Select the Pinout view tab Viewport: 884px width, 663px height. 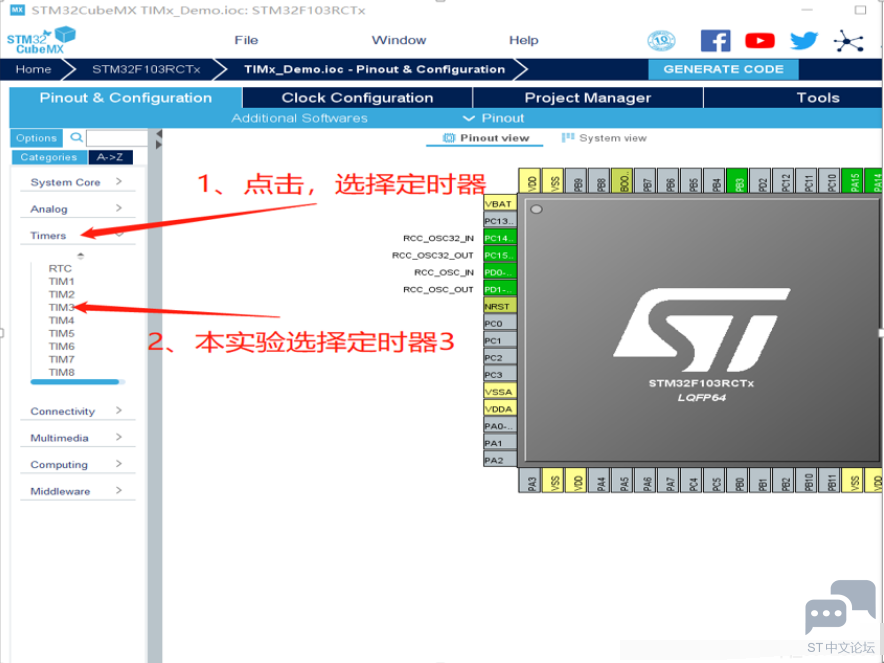tap(485, 138)
